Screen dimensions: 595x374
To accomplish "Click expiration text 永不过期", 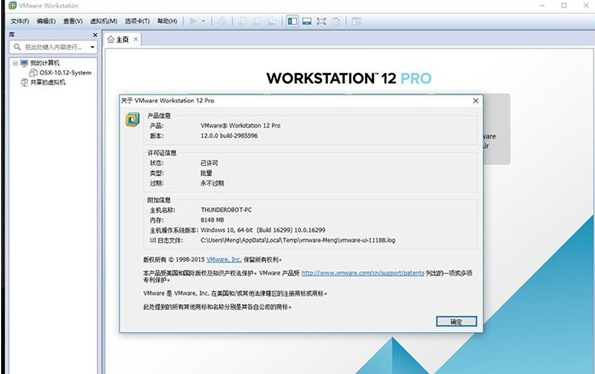I will (212, 183).
